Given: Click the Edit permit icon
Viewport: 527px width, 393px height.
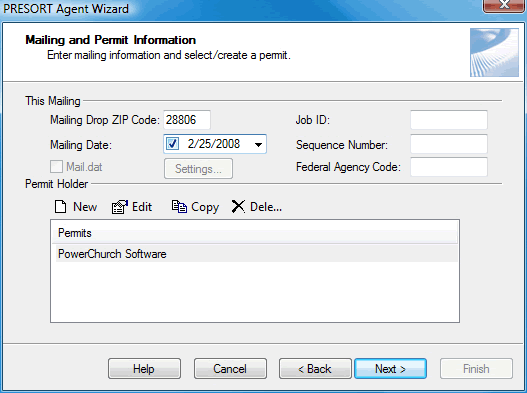Looking at the screenshot, I should pyautogui.click(x=120, y=207).
